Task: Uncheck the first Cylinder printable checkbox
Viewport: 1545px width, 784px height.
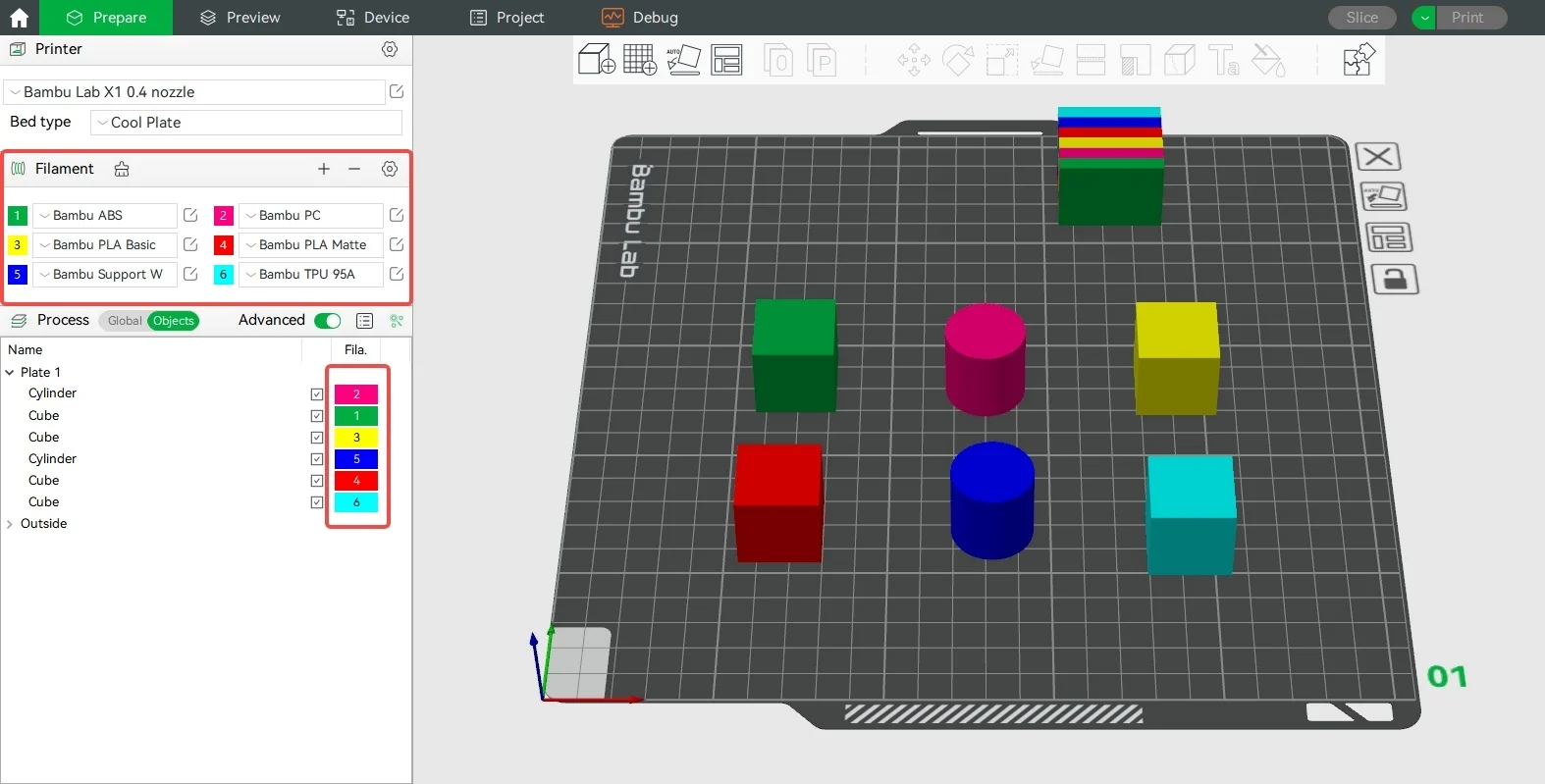Action: click(317, 394)
